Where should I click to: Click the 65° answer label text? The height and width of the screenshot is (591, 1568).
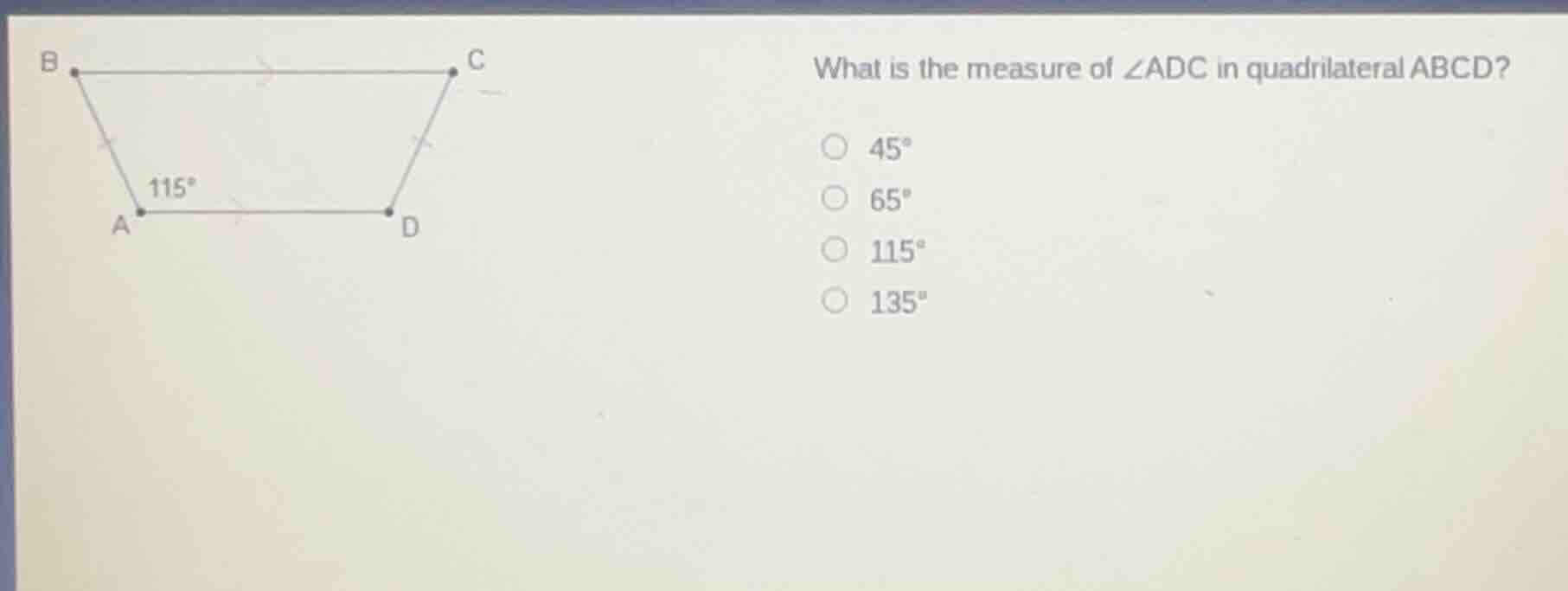click(889, 200)
